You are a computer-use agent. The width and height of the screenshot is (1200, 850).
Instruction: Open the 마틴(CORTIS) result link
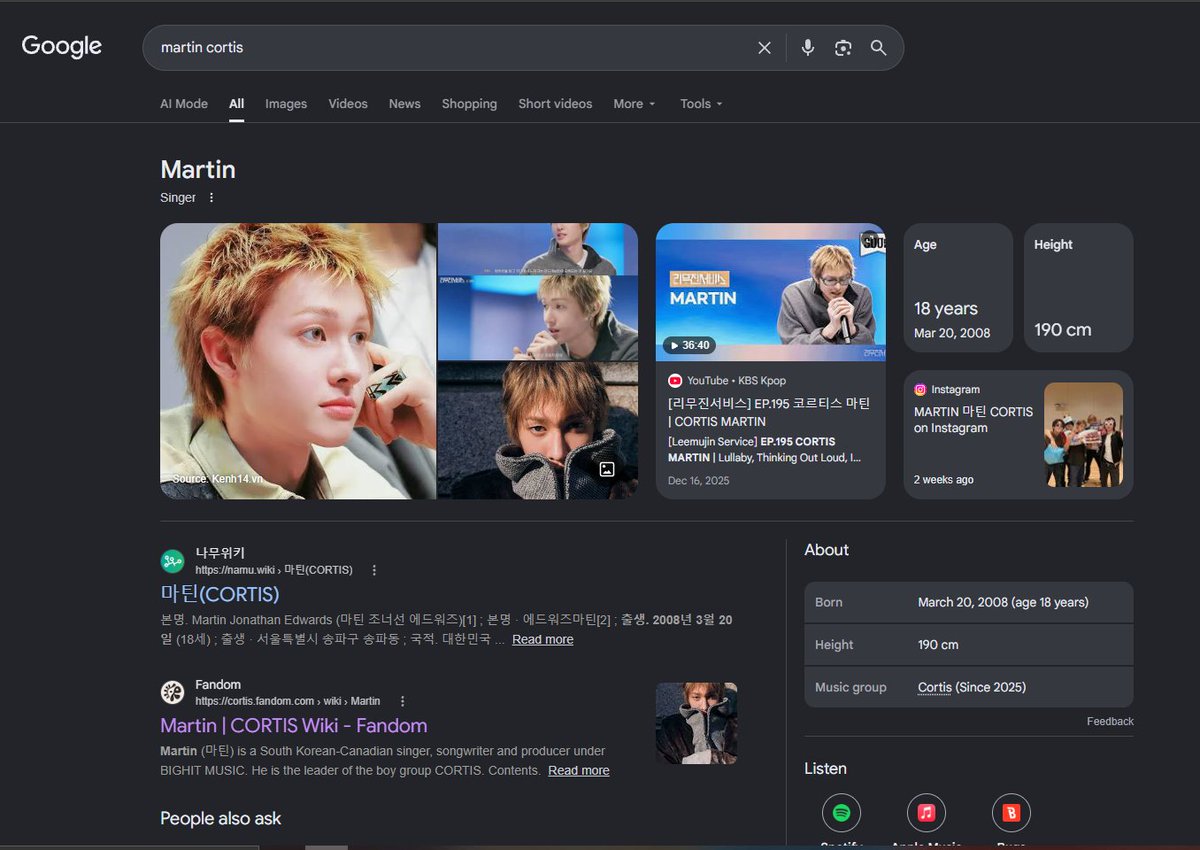click(220, 595)
